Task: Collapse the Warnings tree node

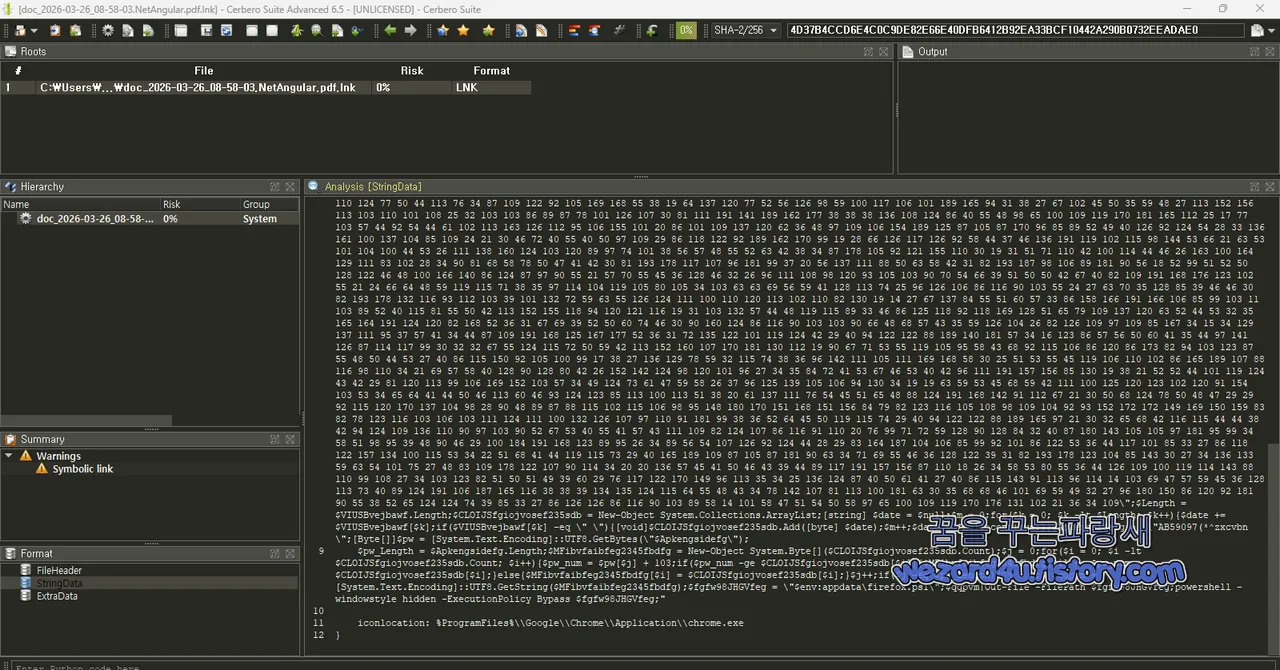Action: coord(9,456)
